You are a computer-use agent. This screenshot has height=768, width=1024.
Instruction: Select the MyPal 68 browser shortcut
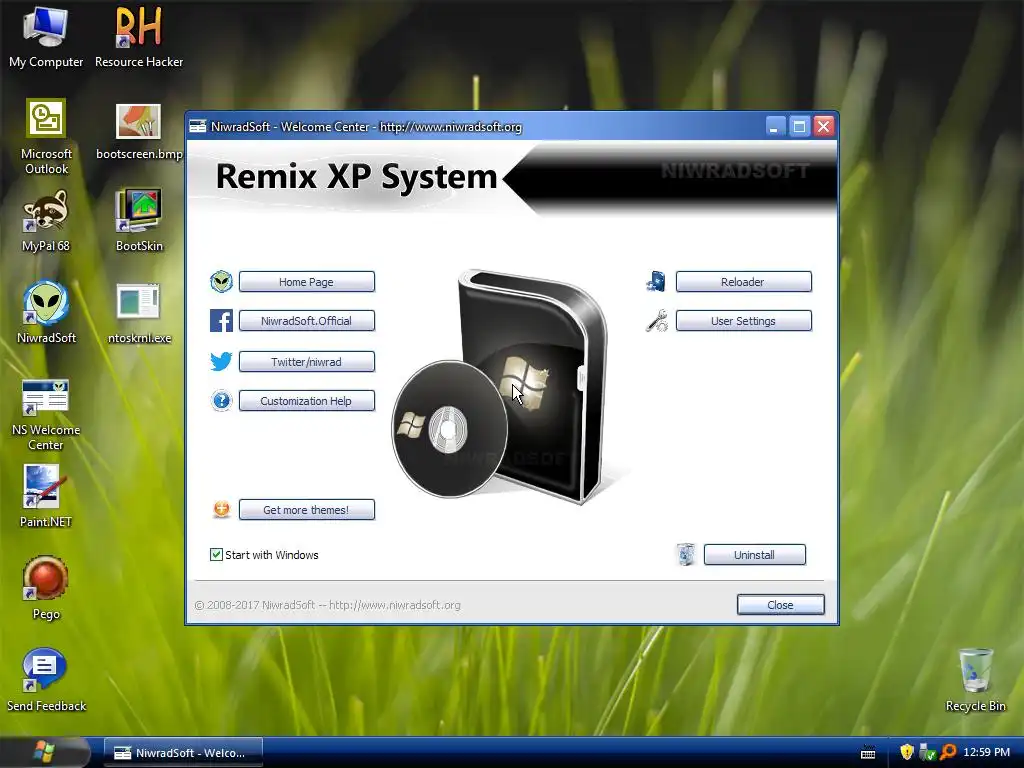coord(46,221)
